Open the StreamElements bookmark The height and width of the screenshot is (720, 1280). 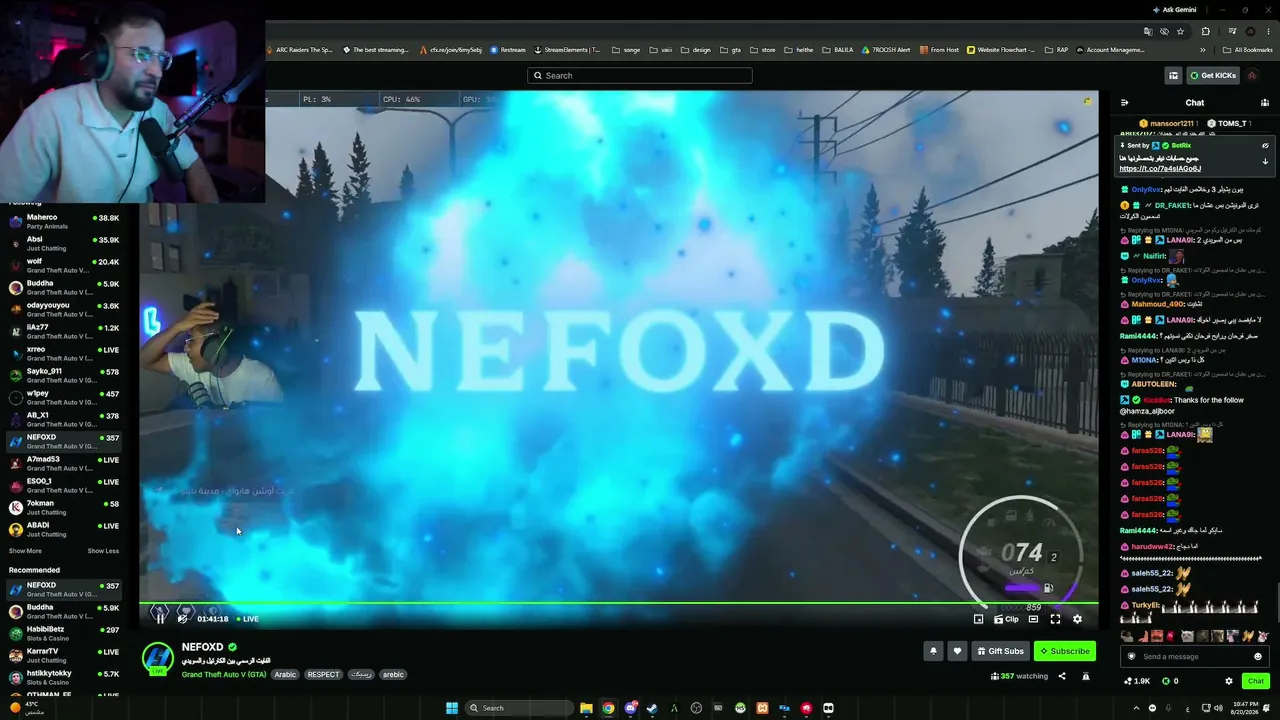[567, 50]
